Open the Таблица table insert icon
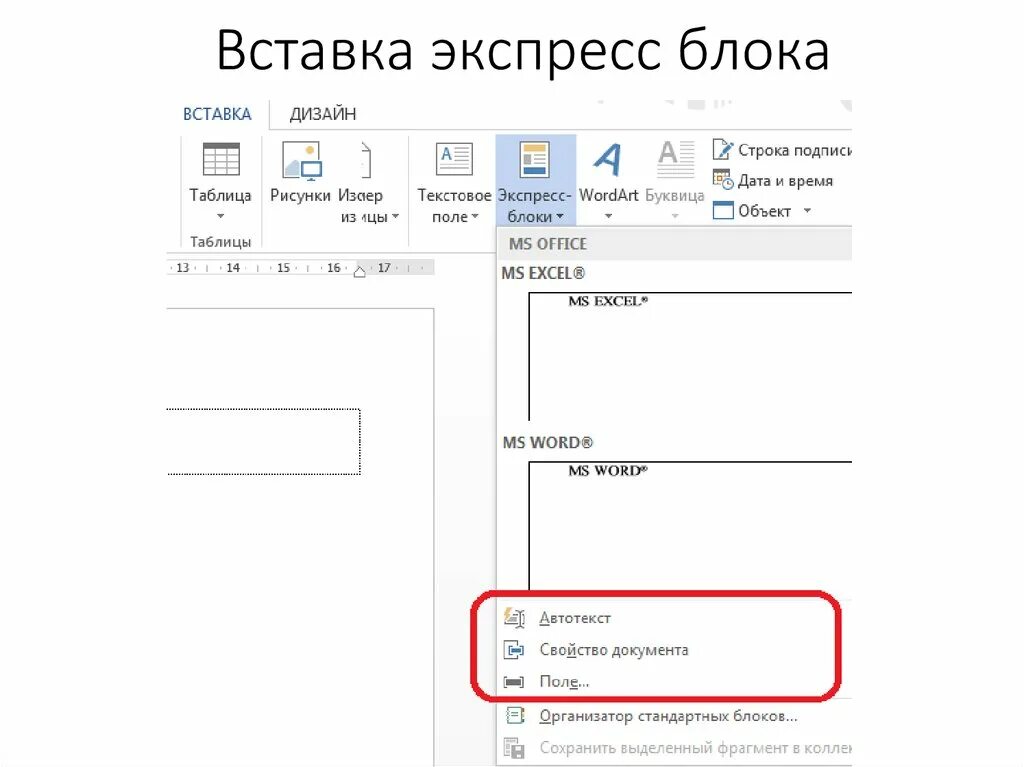Screen dimensions: 1024x767 [221, 160]
